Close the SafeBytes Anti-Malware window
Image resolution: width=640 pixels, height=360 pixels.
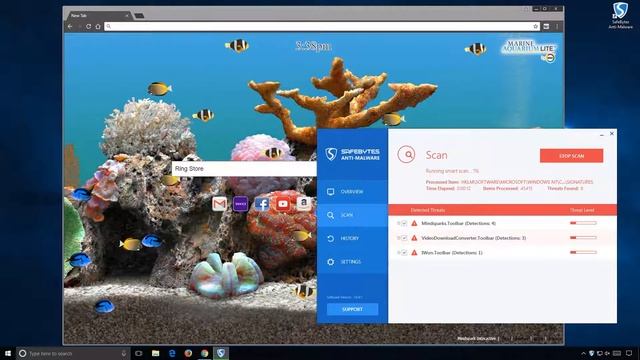(612, 133)
